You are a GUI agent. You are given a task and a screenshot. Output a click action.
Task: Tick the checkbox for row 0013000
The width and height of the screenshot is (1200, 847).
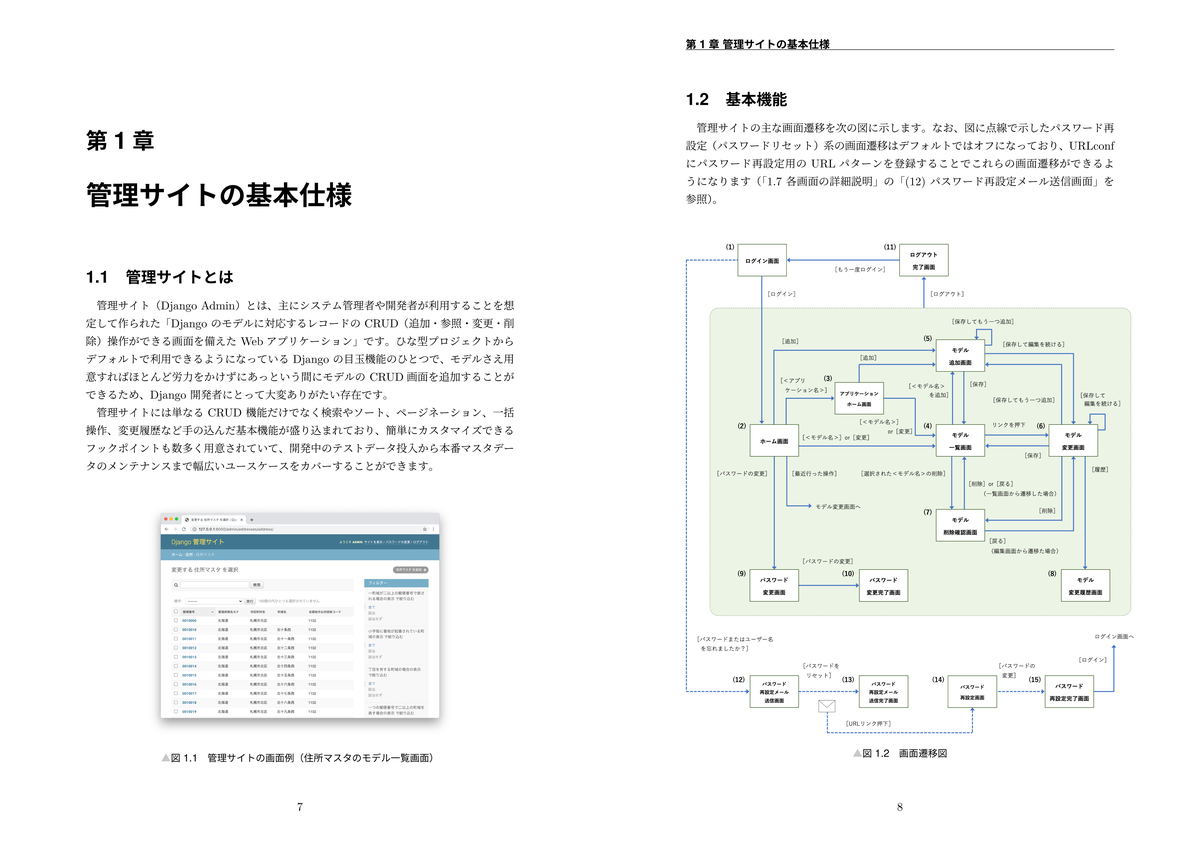pos(176,620)
